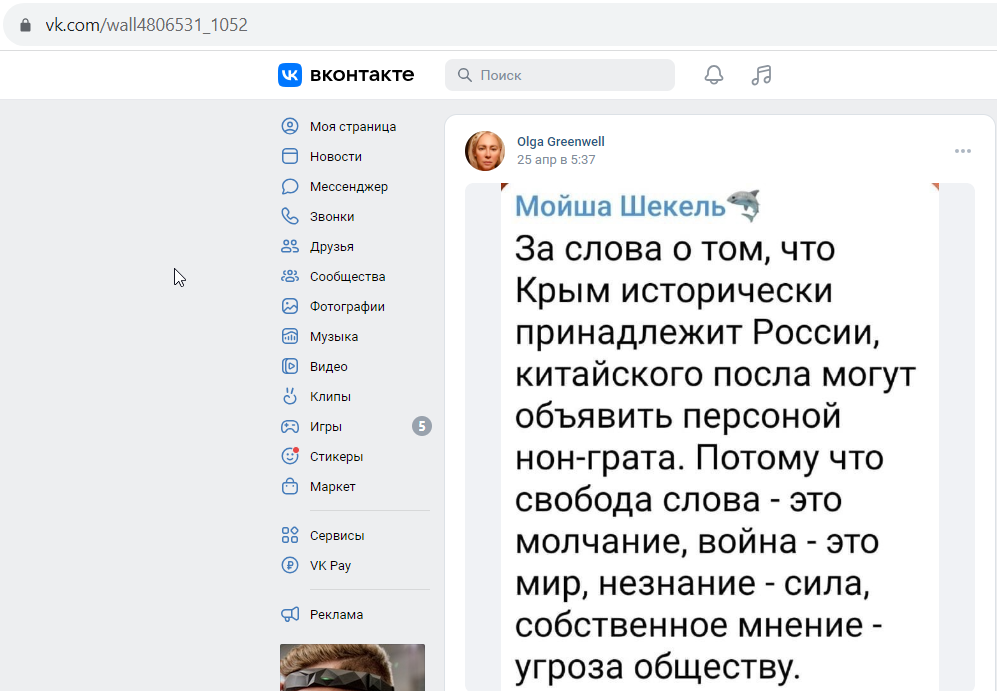
Task: Click the Поиск search field
Action: click(560, 75)
